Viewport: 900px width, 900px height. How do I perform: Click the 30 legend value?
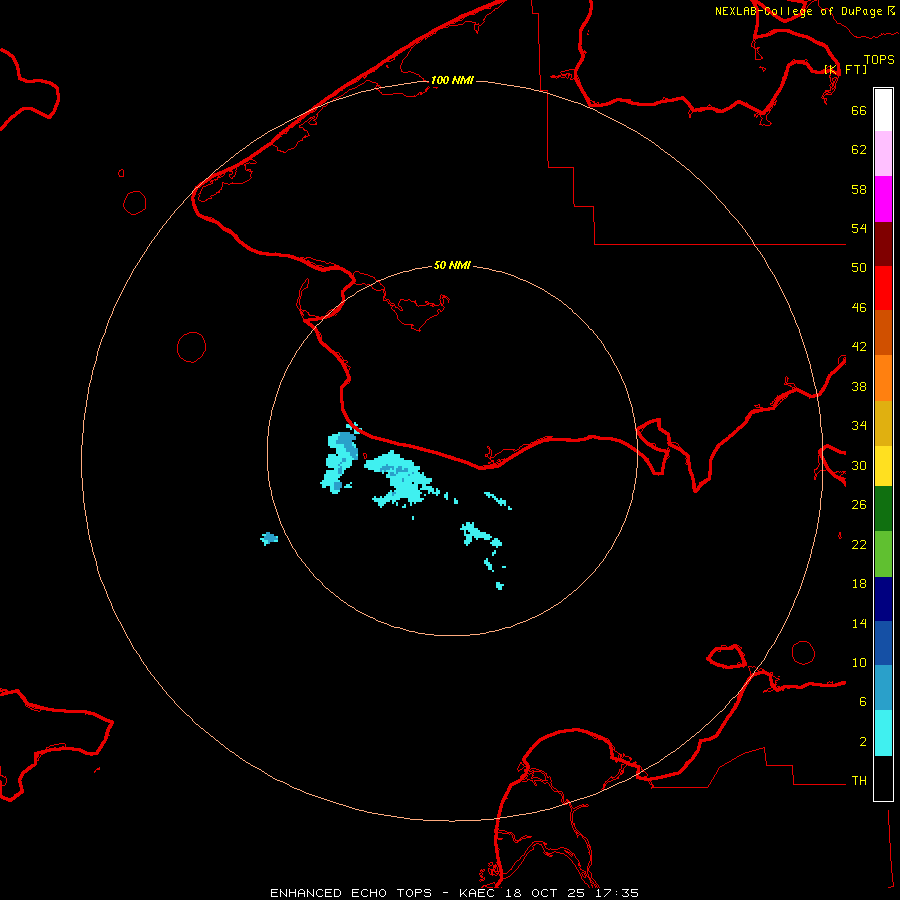pyautogui.click(x=859, y=465)
